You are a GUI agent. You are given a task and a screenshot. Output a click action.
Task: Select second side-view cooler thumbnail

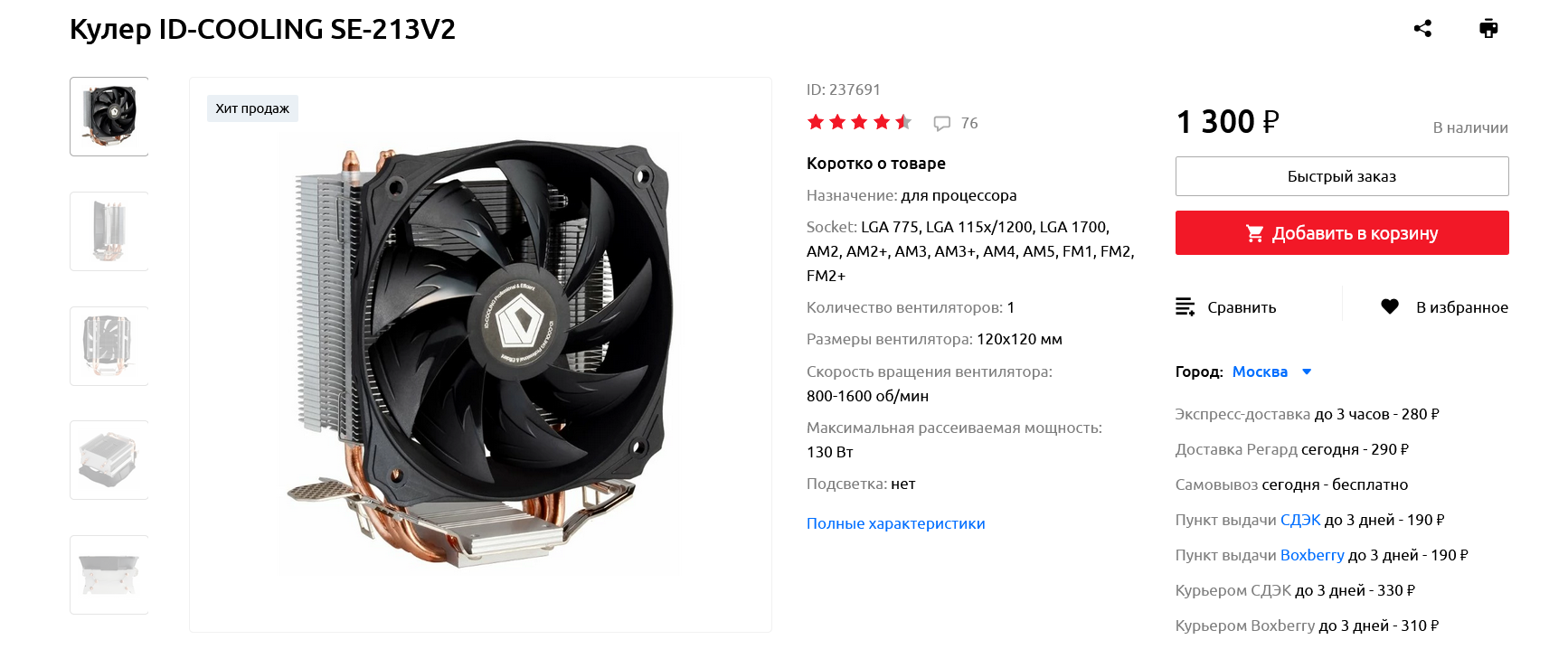(x=109, y=231)
